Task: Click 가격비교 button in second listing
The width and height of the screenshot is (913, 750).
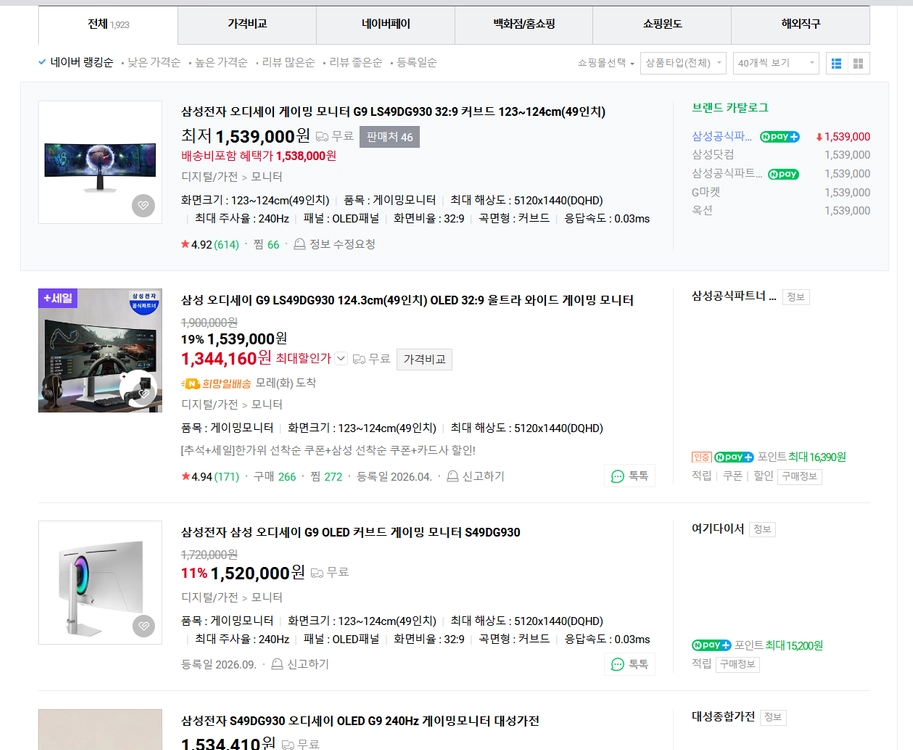Action: click(424, 359)
